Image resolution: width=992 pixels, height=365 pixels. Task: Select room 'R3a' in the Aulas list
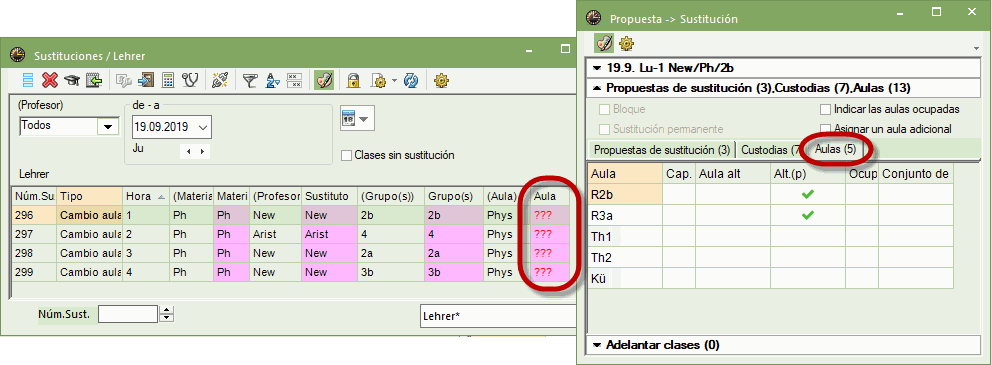(625, 215)
